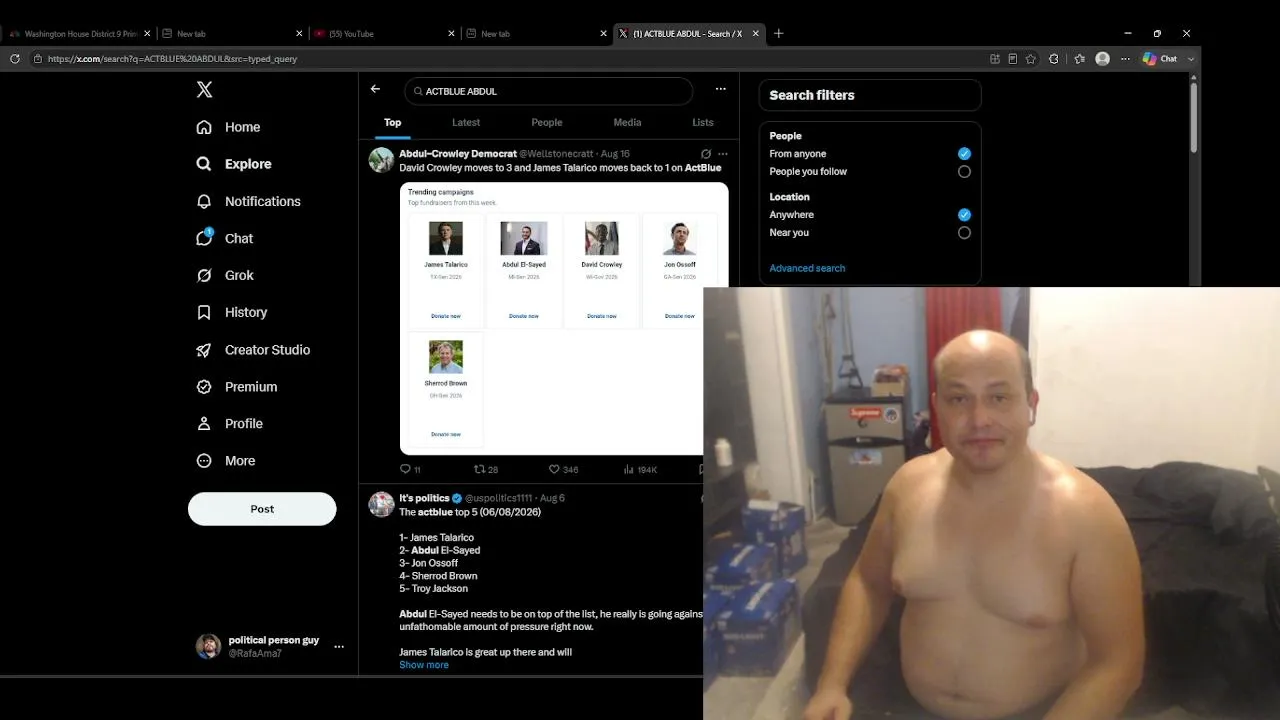Switch to the Top results tab
This screenshot has width=1280, height=720.
[x=392, y=123]
